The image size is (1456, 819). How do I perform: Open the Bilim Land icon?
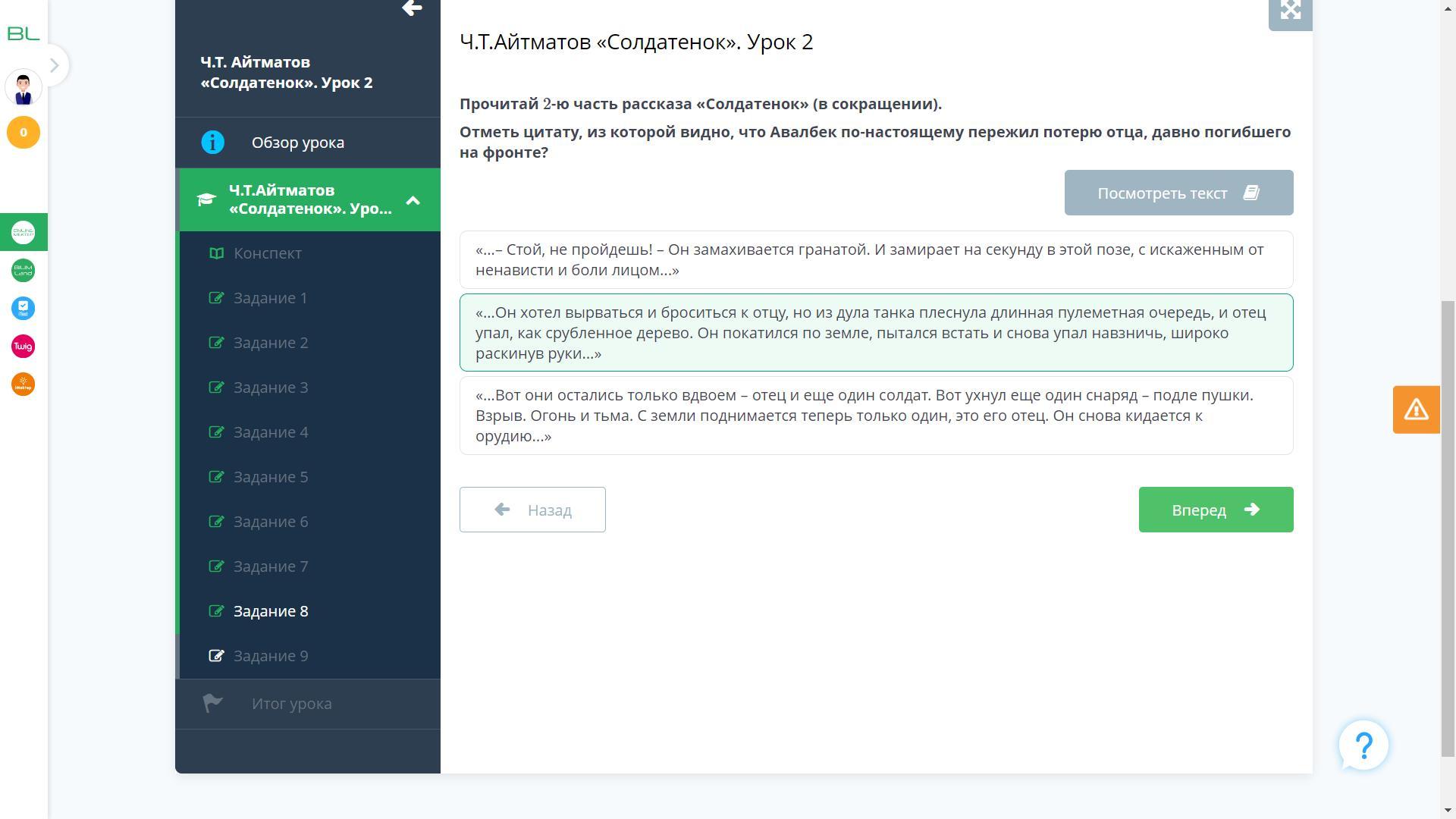pyautogui.click(x=23, y=271)
